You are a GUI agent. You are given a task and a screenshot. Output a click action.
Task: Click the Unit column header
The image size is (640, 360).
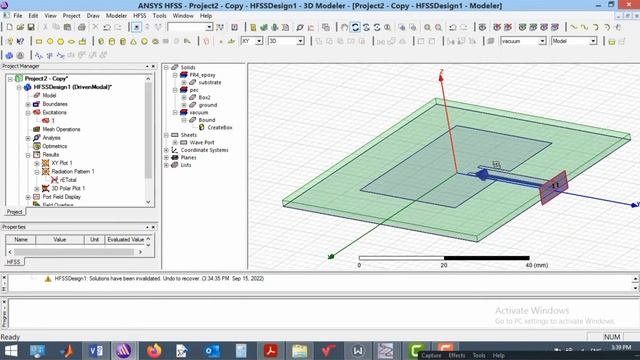(x=94, y=240)
